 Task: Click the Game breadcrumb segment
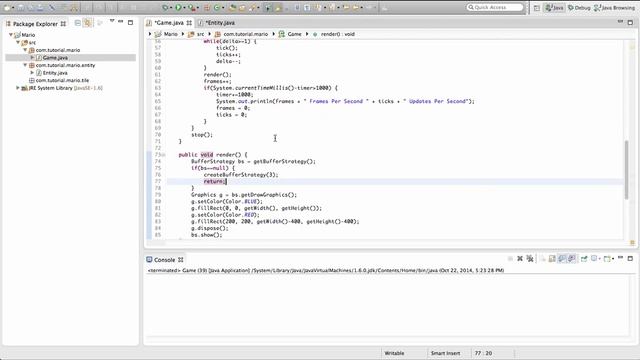coord(290,34)
